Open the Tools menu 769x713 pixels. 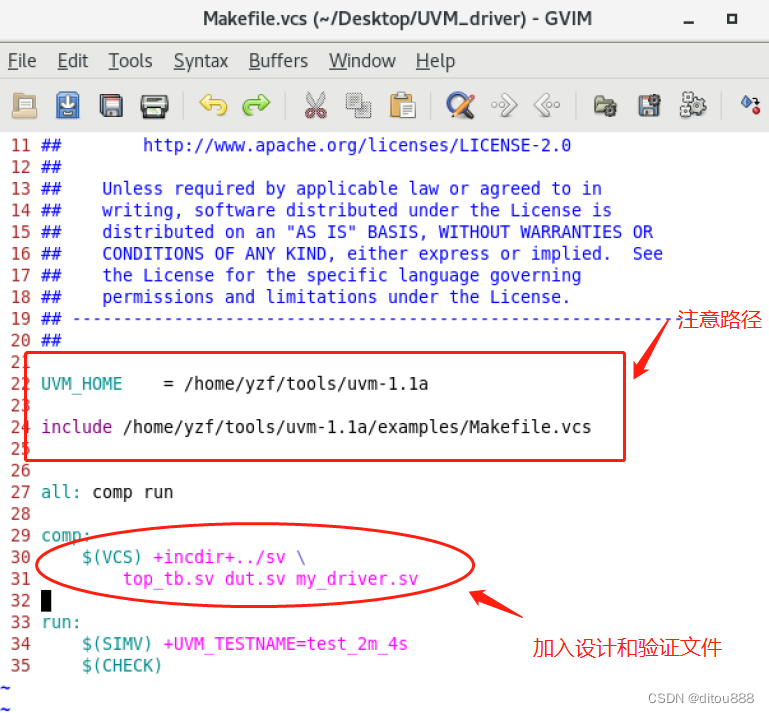(130, 61)
